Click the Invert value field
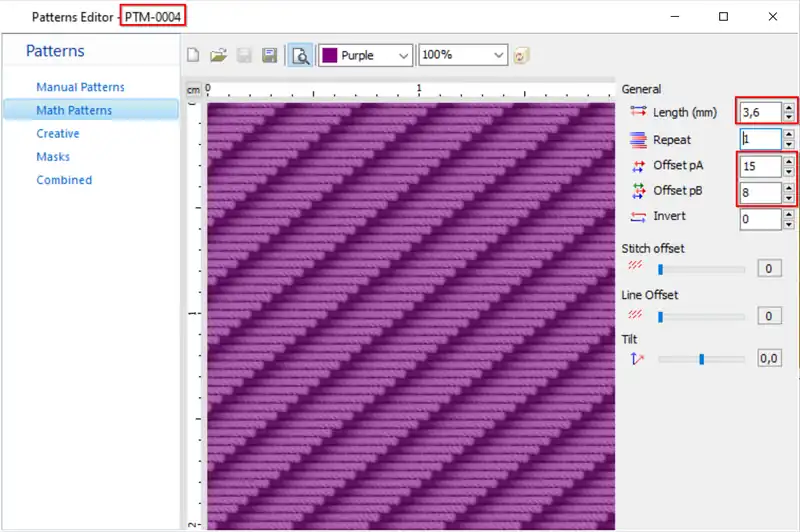800x532 pixels. (x=760, y=219)
